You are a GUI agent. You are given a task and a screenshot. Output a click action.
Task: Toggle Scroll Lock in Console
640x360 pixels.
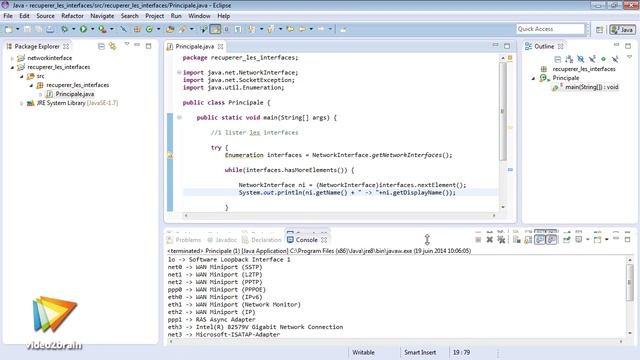(528, 240)
